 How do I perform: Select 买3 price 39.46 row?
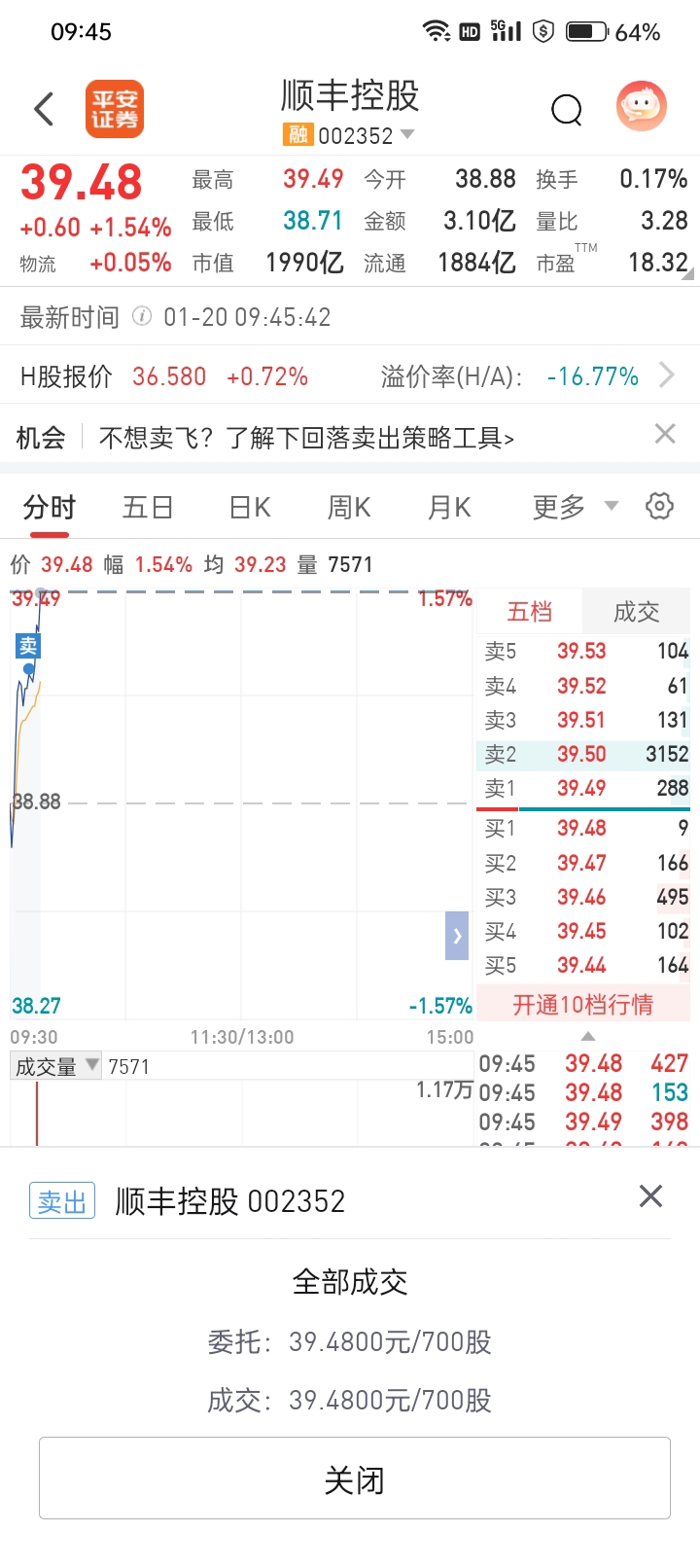click(x=583, y=897)
